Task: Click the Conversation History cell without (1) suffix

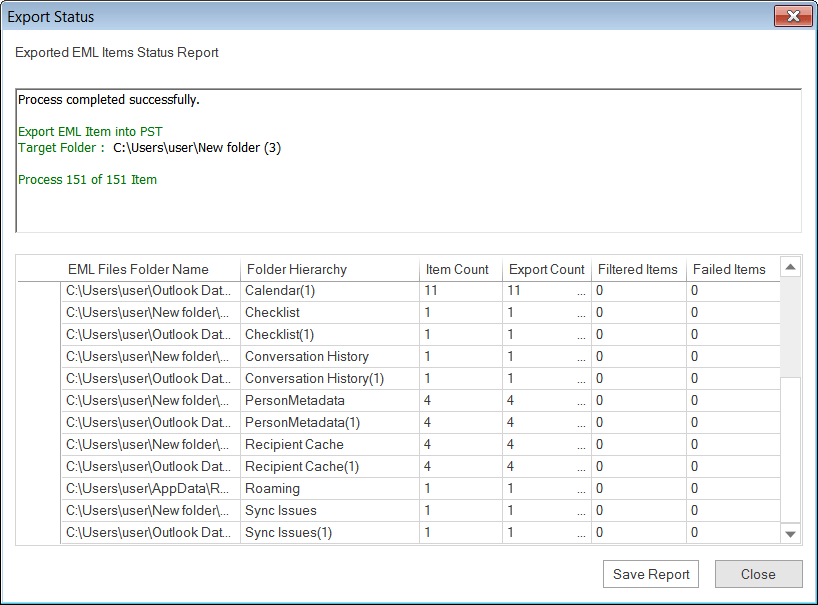Action: pos(330,356)
